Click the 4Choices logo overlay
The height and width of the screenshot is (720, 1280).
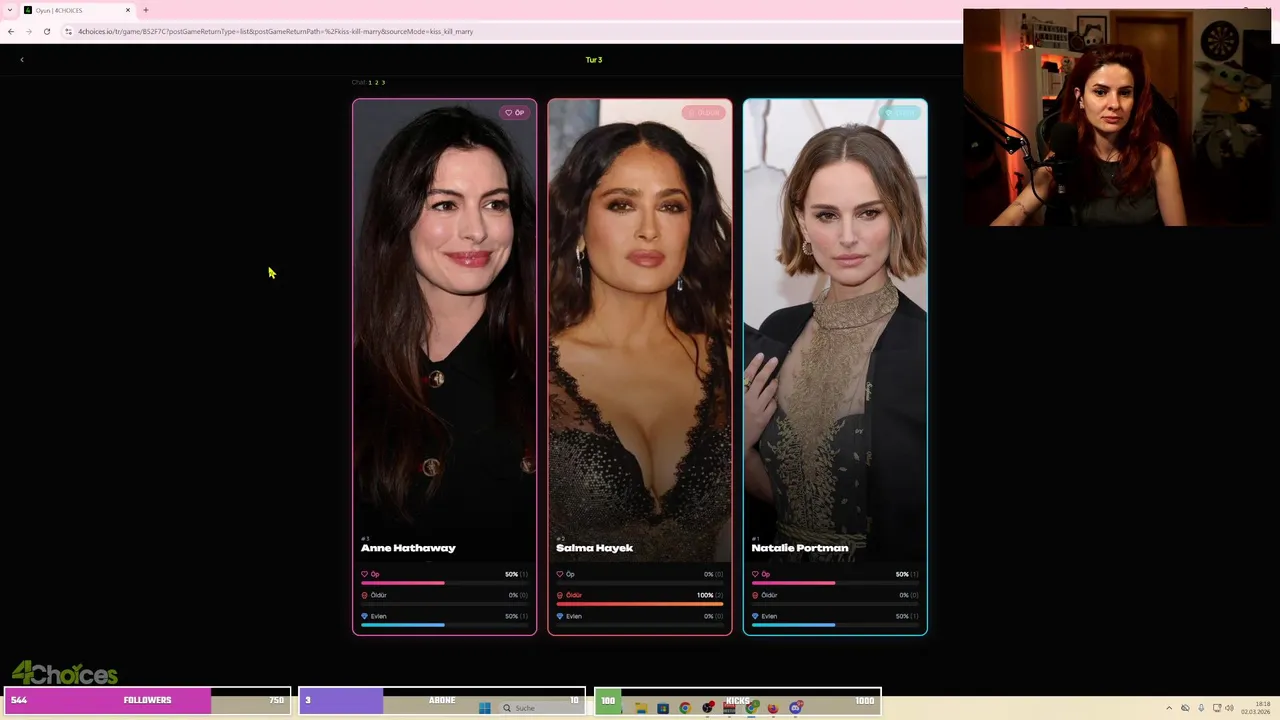tap(65, 673)
